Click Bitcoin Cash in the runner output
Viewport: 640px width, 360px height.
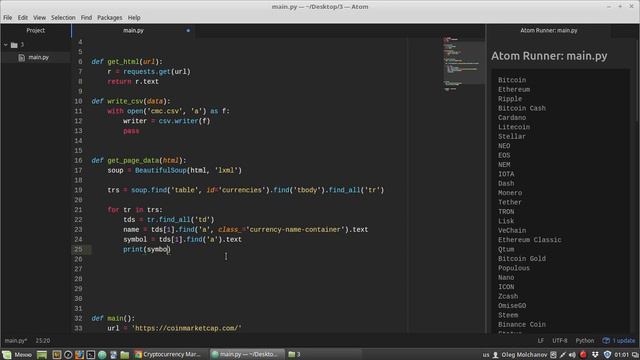click(522, 108)
